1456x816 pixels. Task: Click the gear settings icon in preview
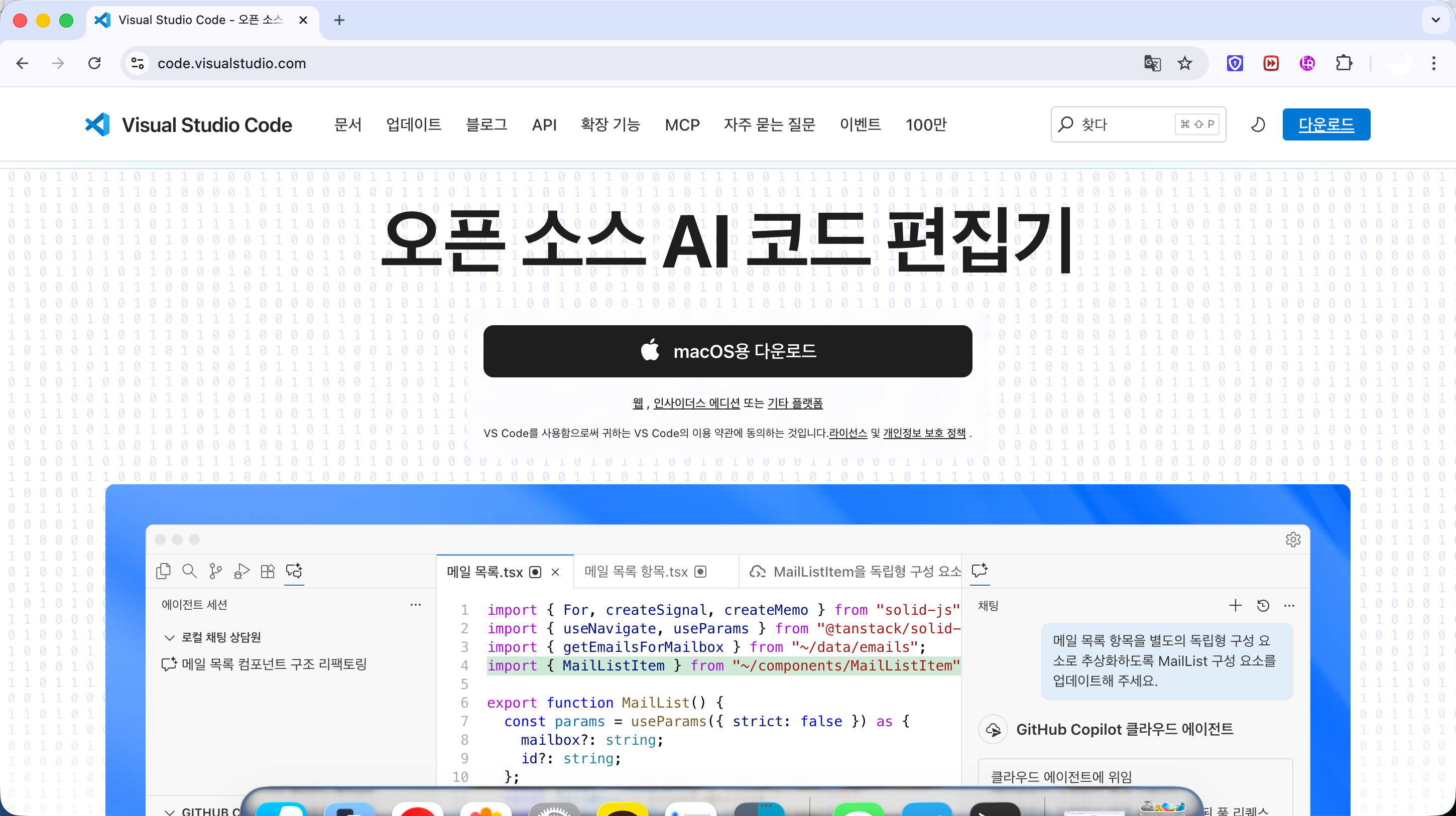click(1293, 539)
